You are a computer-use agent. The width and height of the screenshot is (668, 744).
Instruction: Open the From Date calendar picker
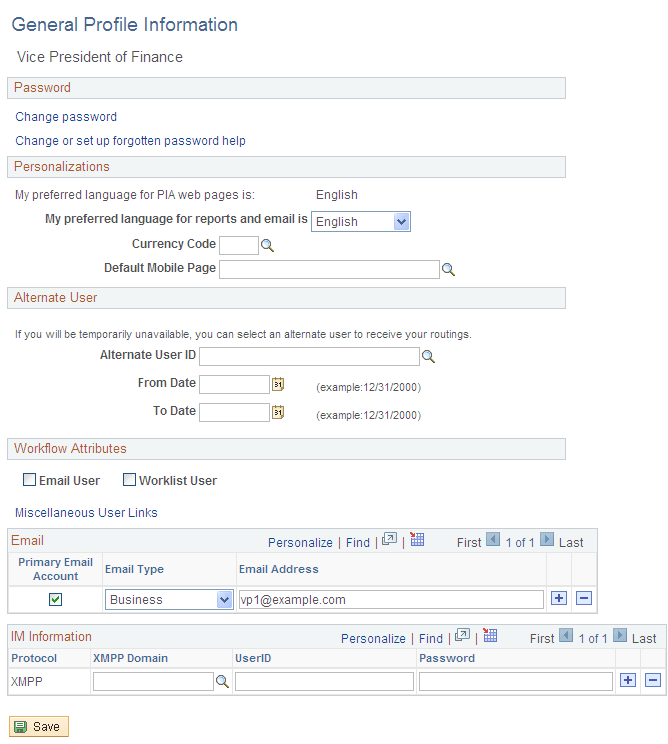click(279, 384)
